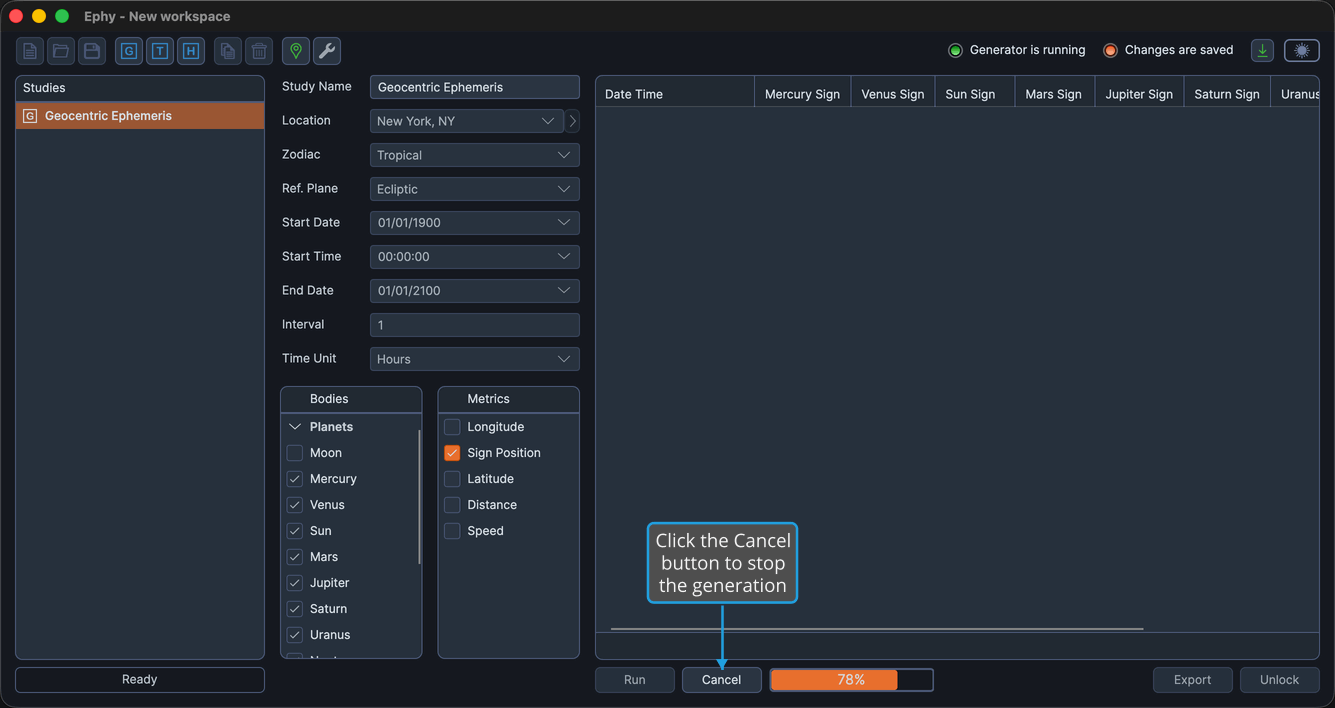The height and width of the screenshot is (708, 1335).
Task: Open the Start Time dropdown
Action: tap(475, 257)
